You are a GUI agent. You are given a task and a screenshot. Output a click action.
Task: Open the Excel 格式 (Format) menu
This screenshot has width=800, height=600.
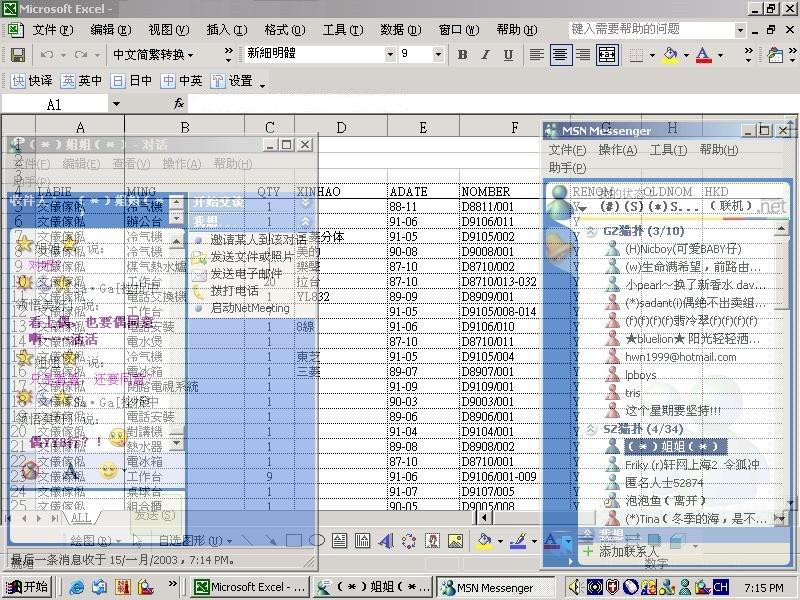(x=285, y=30)
